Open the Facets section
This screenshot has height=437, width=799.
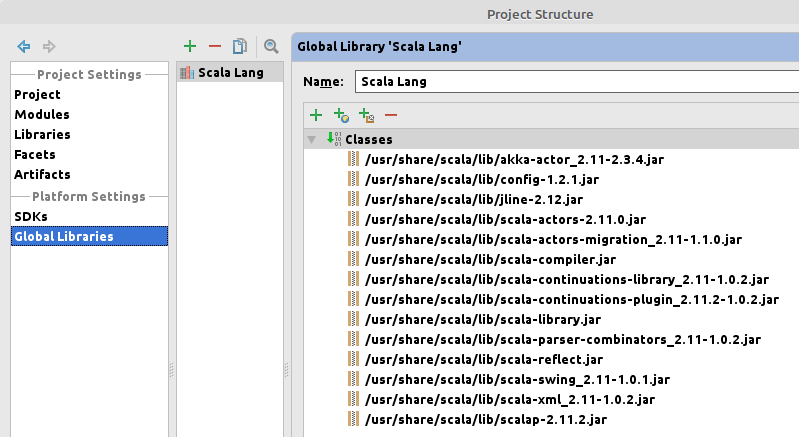[35, 154]
